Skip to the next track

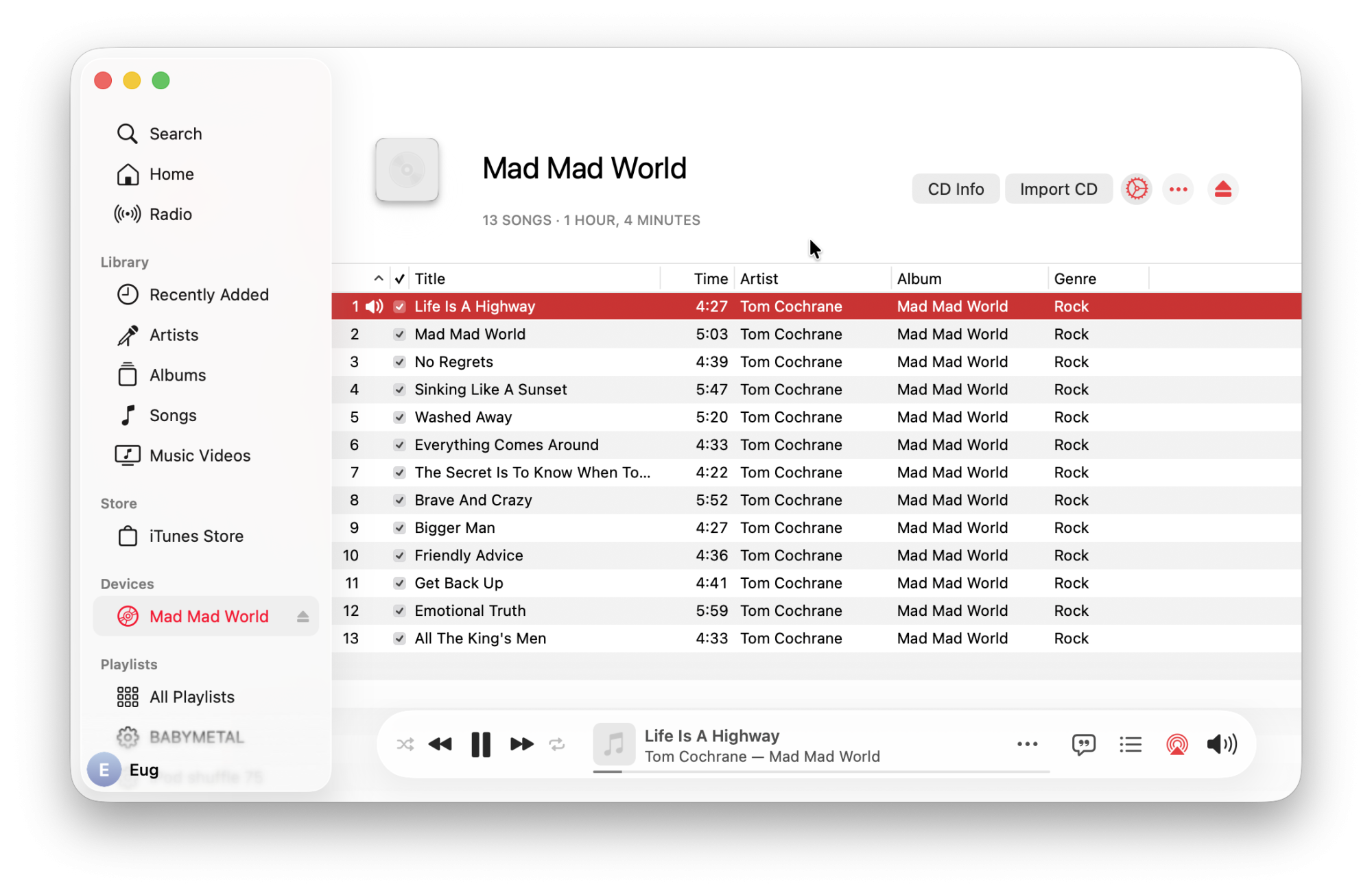(521, 744)
